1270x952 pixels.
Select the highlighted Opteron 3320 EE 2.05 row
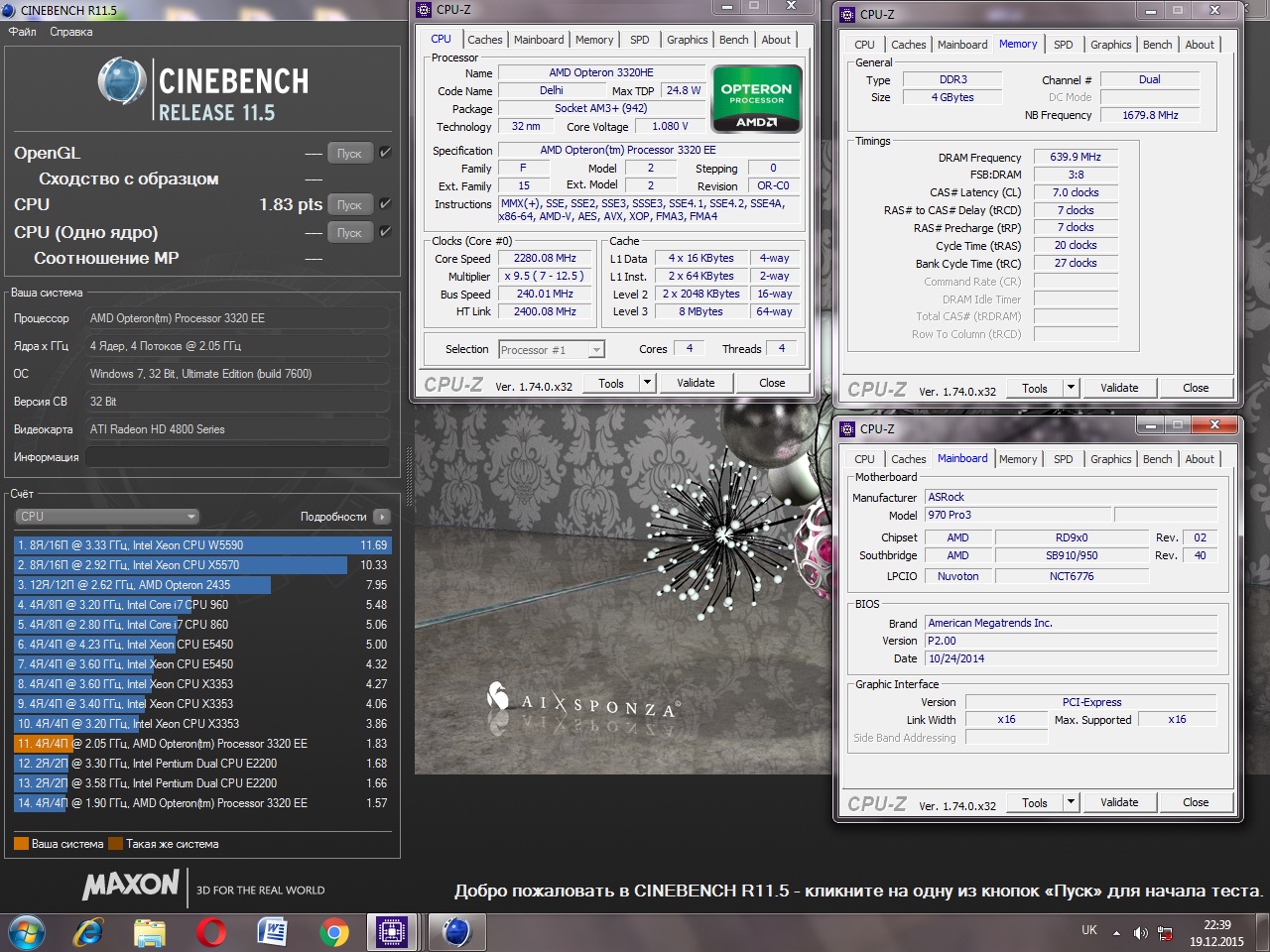202,744
